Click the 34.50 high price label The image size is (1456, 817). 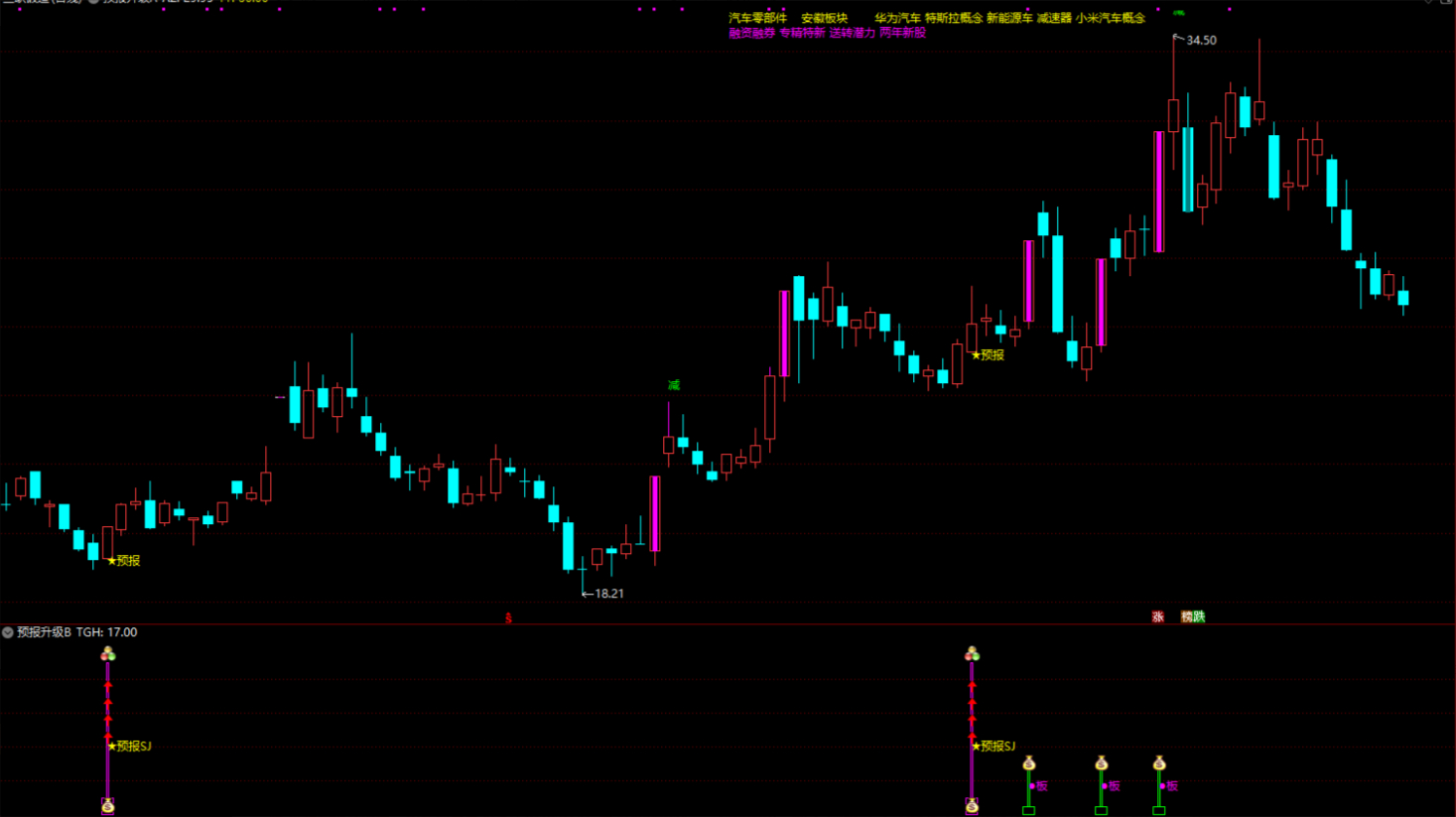click(1201, 41)
